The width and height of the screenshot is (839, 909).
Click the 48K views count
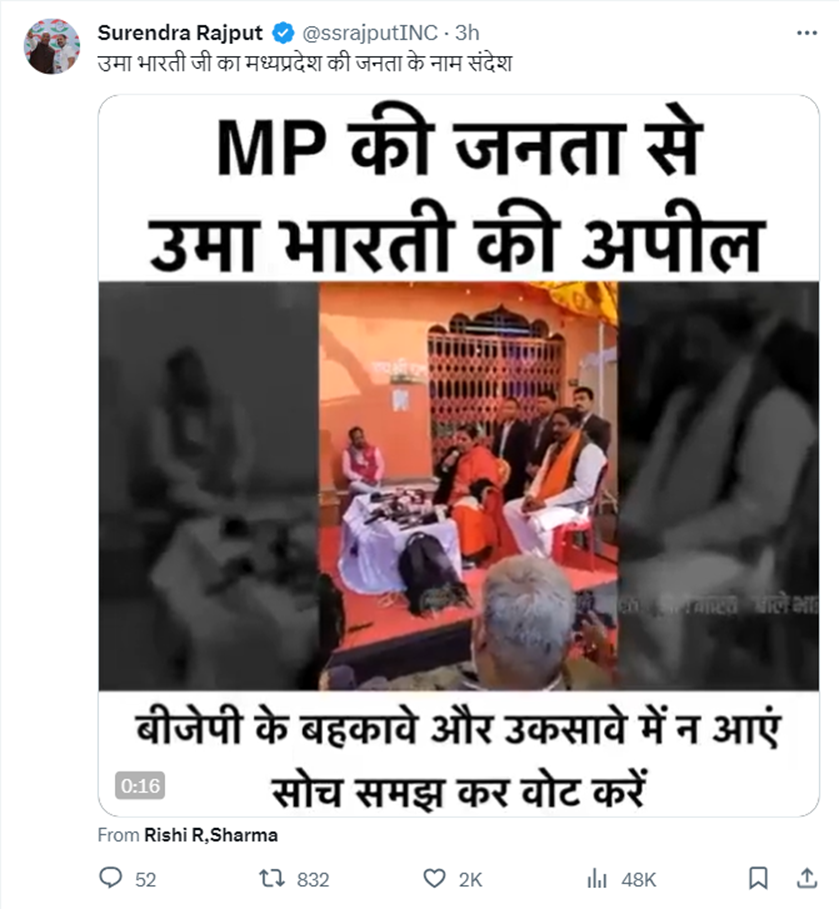(x=638, y=880)
